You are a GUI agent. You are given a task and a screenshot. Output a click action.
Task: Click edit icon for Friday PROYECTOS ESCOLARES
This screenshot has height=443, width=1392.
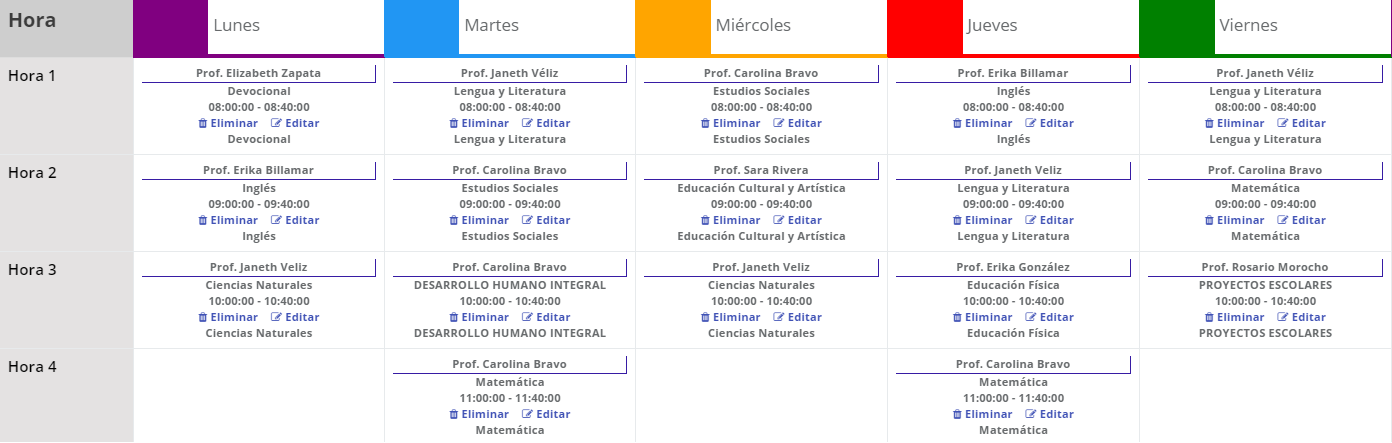point(1282,317)
